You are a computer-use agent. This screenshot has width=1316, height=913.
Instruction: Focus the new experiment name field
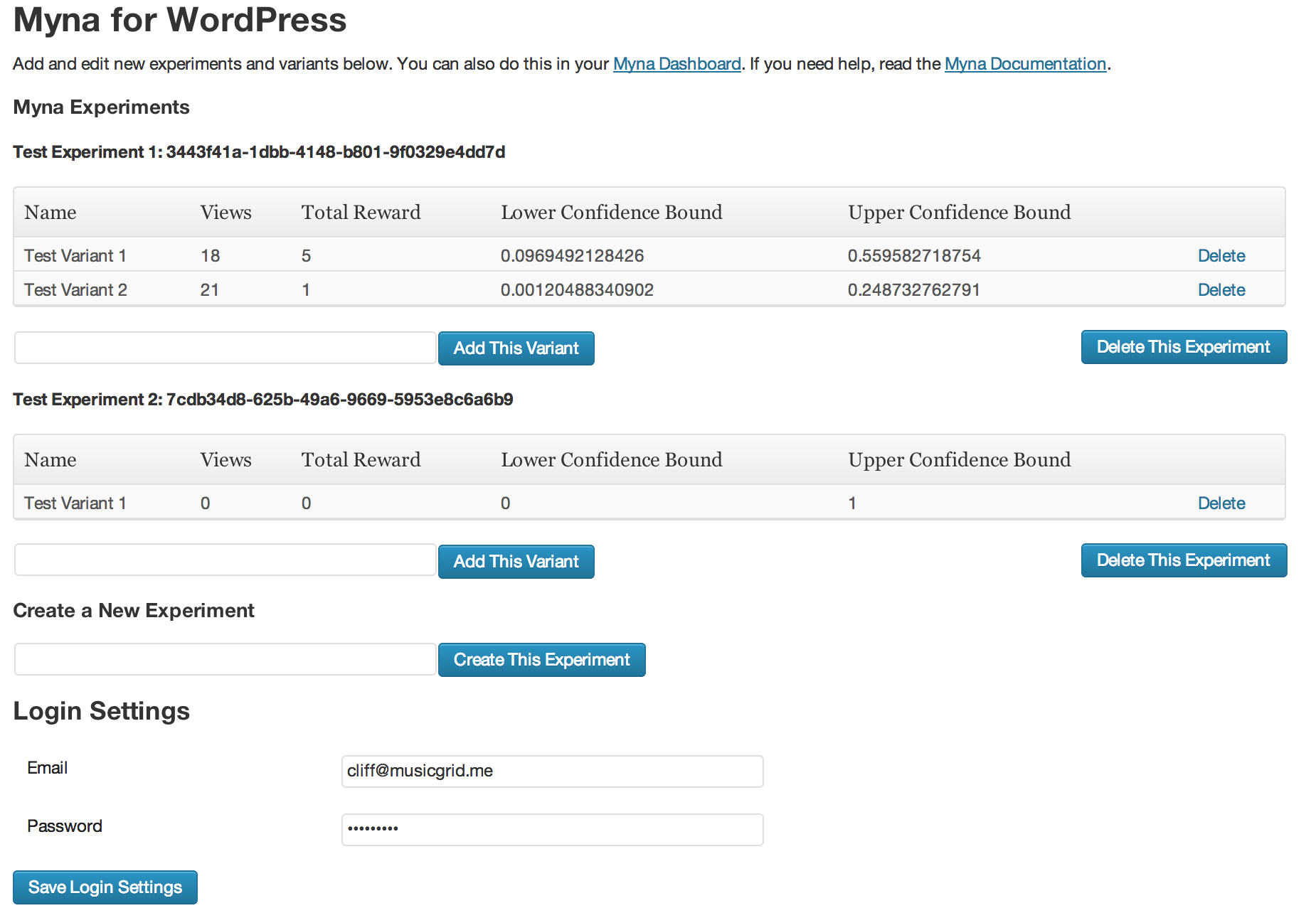(225, 659)
